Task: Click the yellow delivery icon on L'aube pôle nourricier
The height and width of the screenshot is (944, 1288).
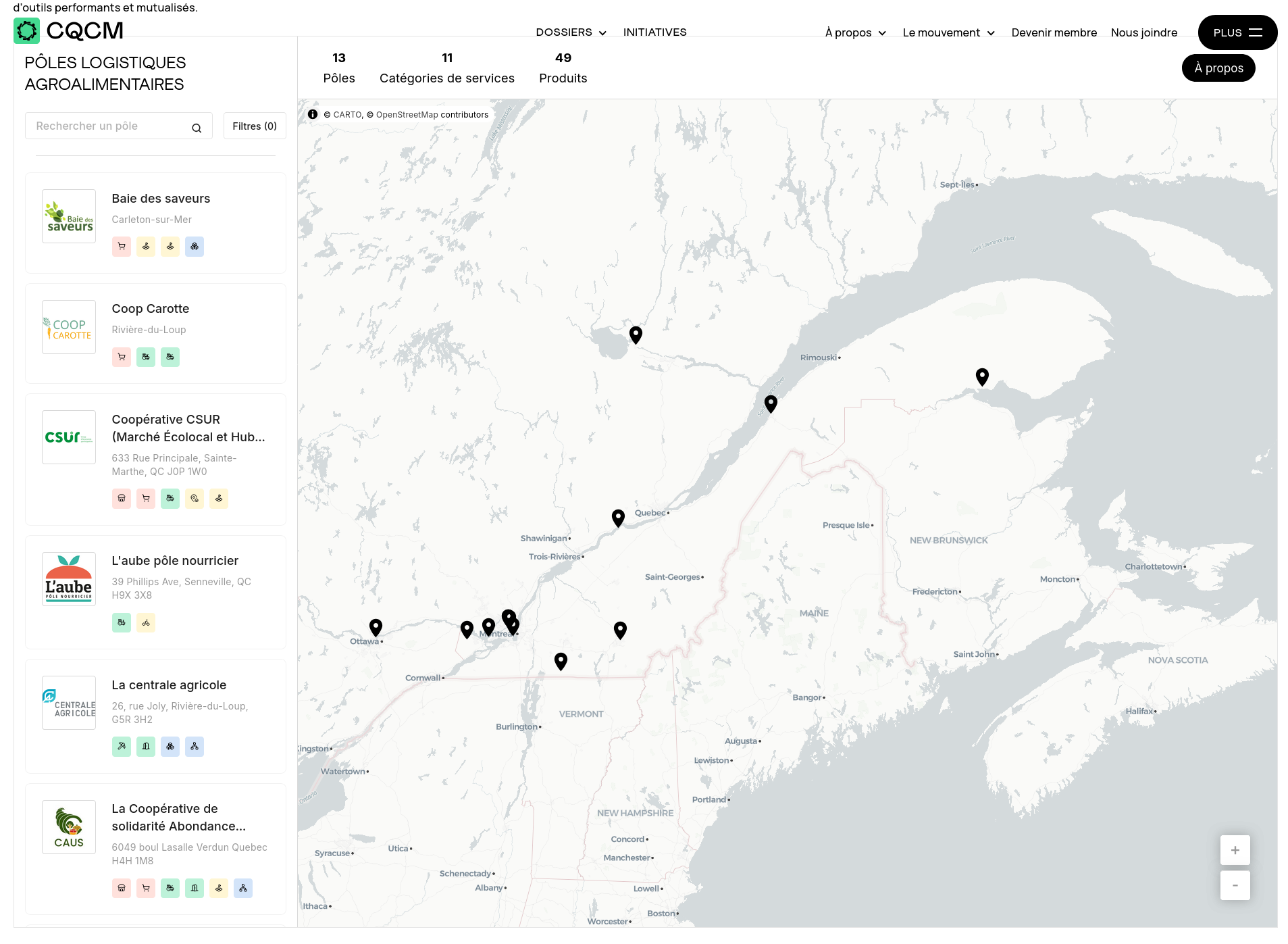Action: [146, 622]
